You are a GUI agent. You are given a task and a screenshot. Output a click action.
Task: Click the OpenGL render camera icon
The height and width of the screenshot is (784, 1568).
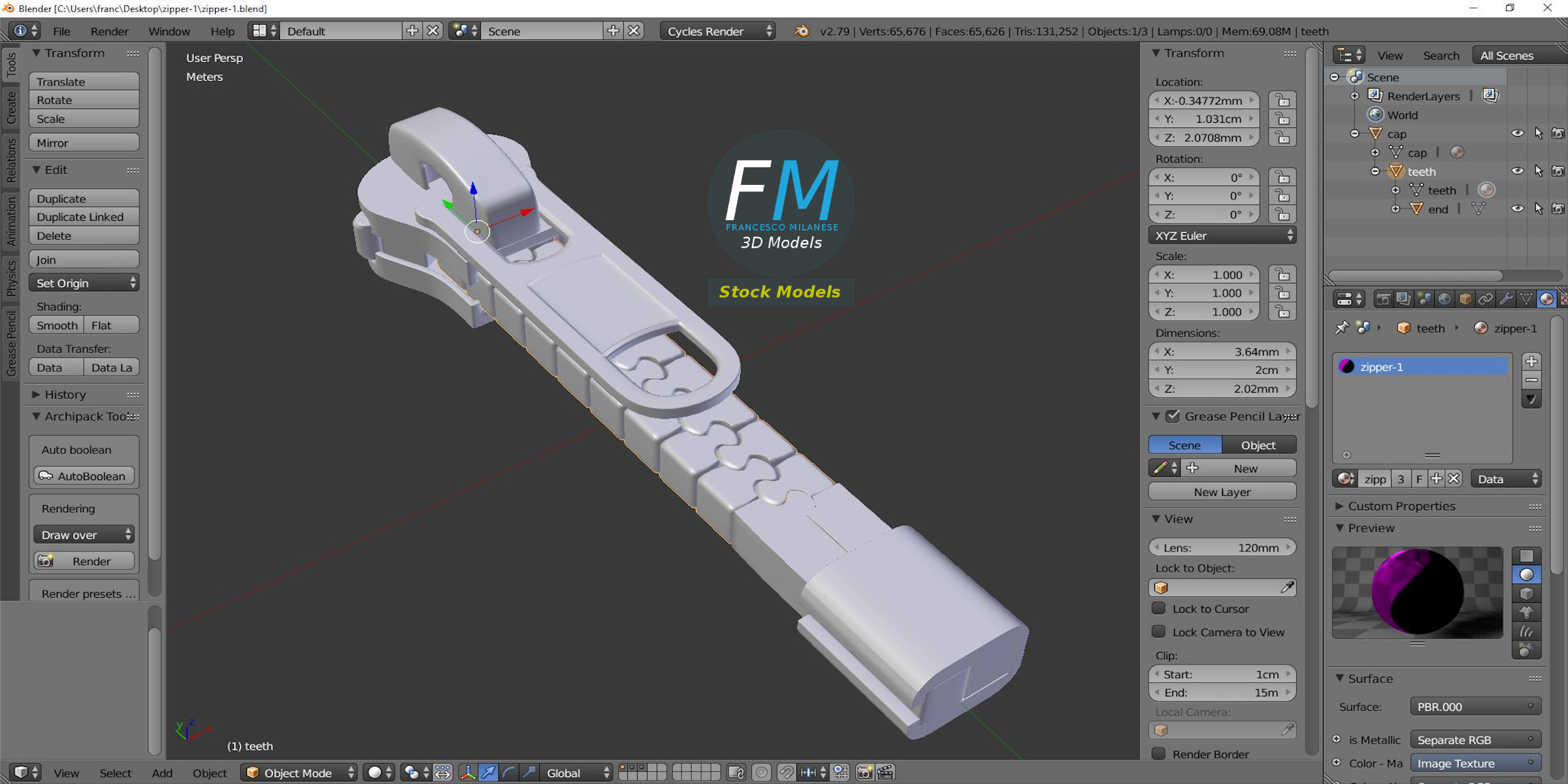[864, 773]
